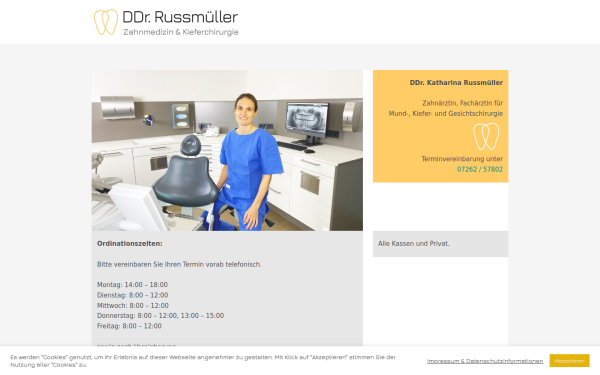The width and height of the screenshot is (600, 375).
Task: Click 'Bitte vereinbaren Sie Ihren Termin' sentence
Action: [x=179, y=264]
